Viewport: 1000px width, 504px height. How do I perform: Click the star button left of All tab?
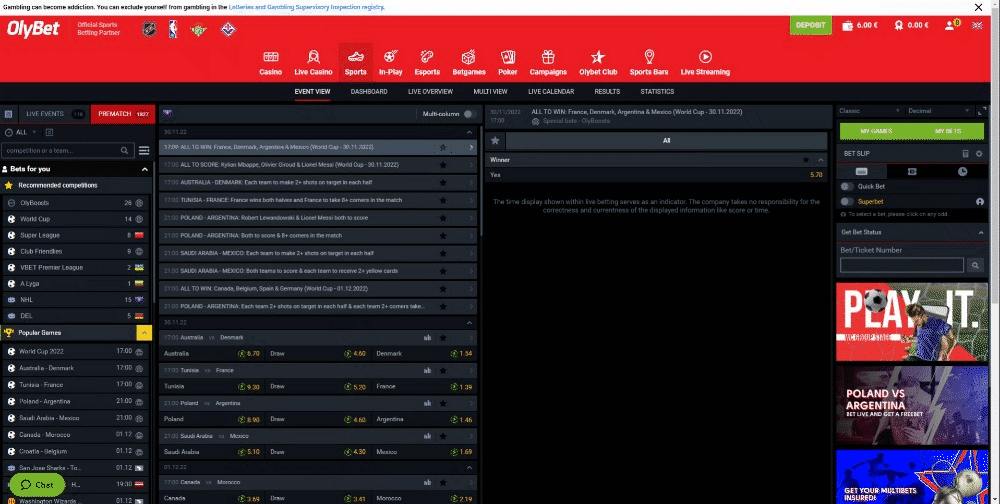tap(495, 140)
